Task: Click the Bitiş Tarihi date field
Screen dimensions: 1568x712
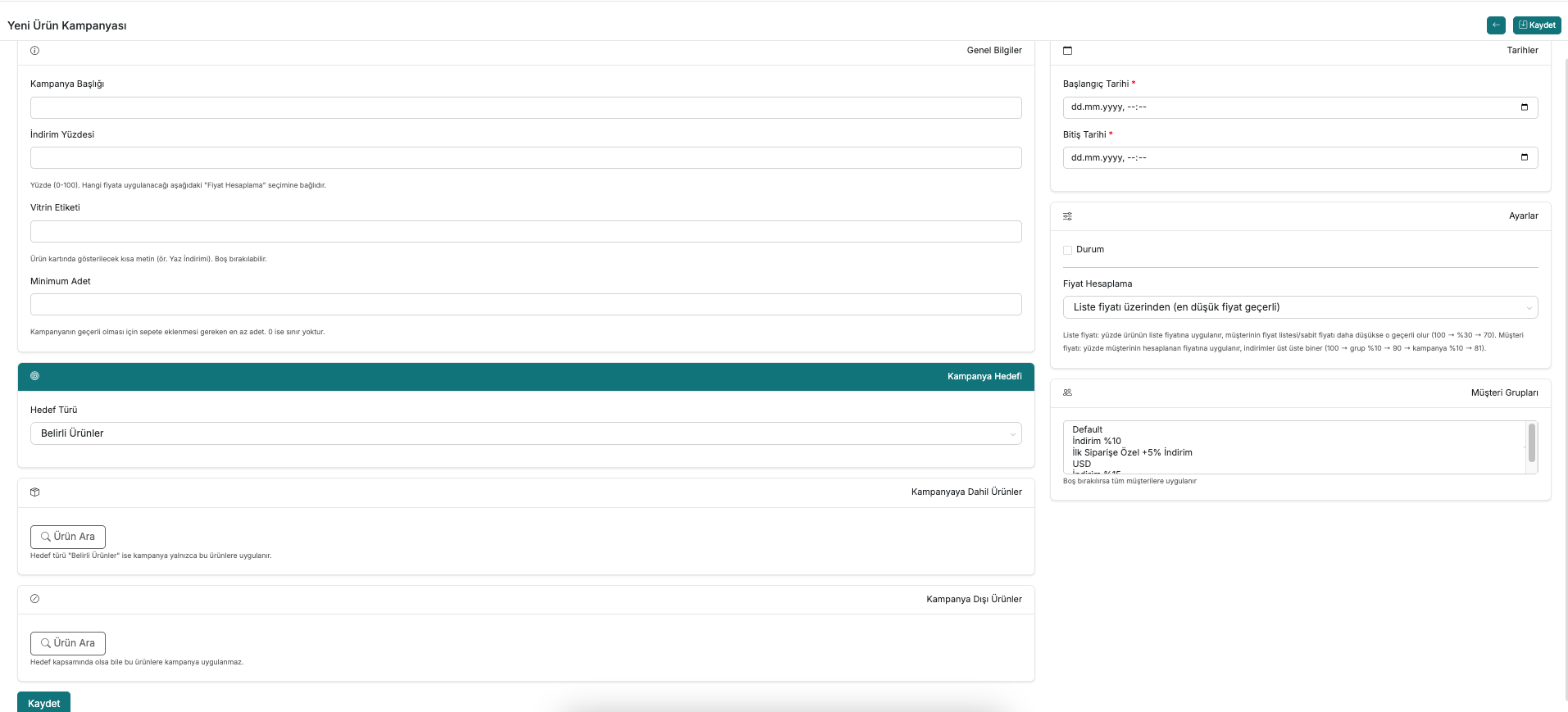Action: click(1300, 157)
